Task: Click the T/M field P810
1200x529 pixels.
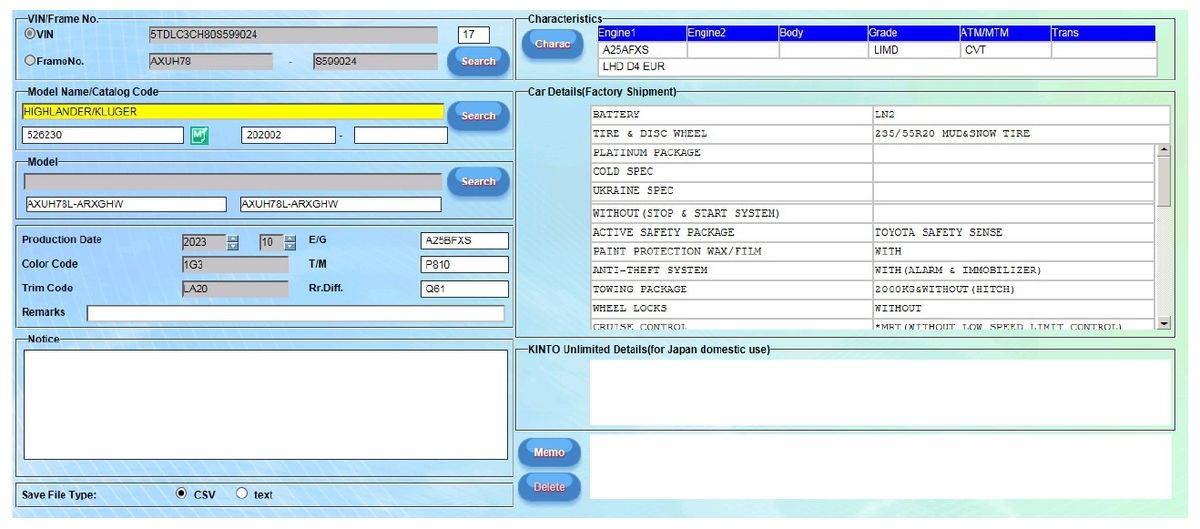Action: coord(465,265)
